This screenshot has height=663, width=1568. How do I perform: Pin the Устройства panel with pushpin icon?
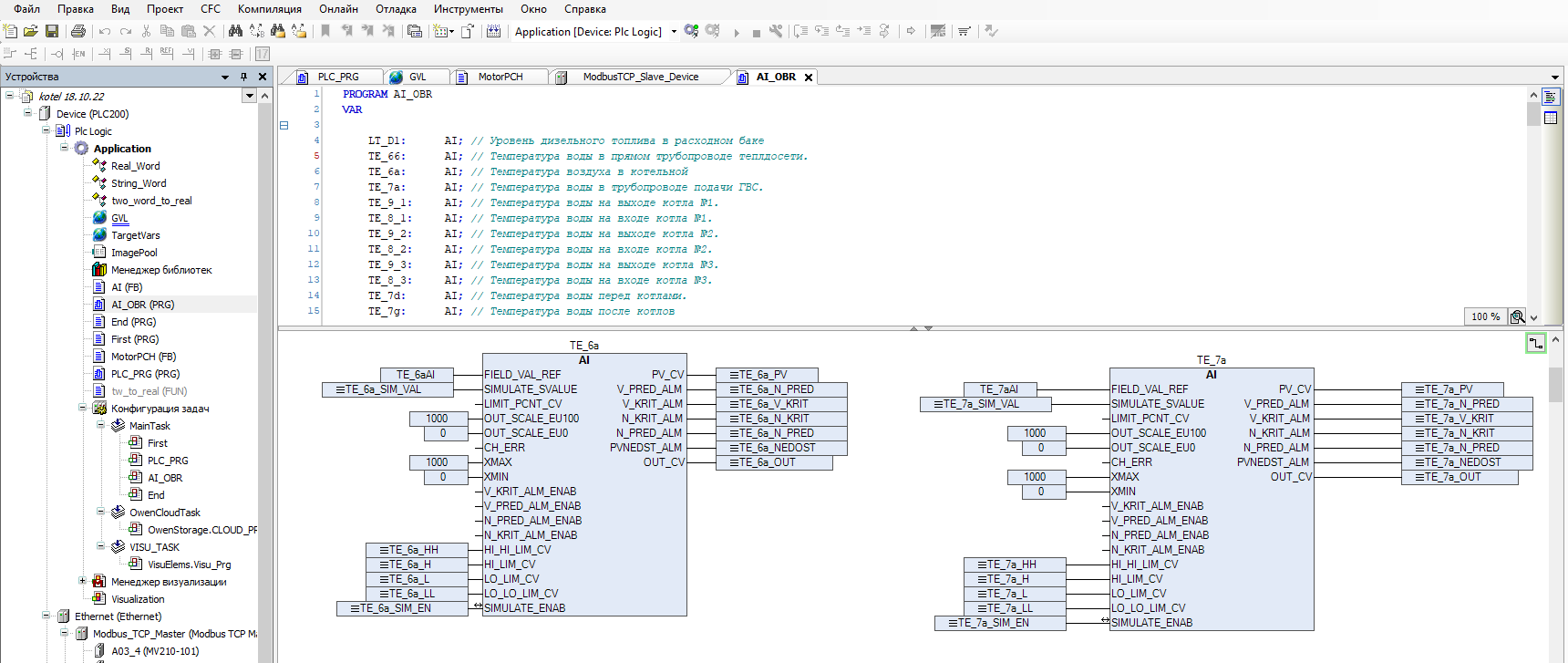coord(243,77)
